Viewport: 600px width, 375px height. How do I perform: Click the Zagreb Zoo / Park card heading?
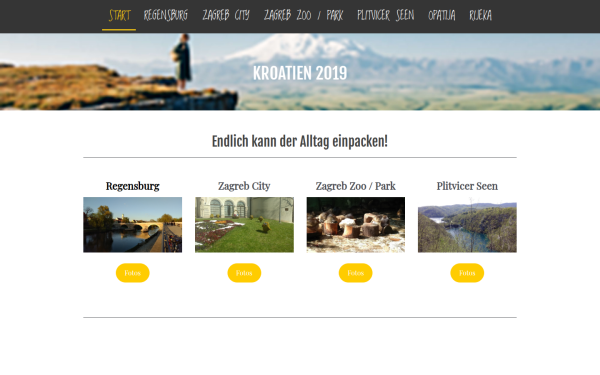[x=355, y=186]
